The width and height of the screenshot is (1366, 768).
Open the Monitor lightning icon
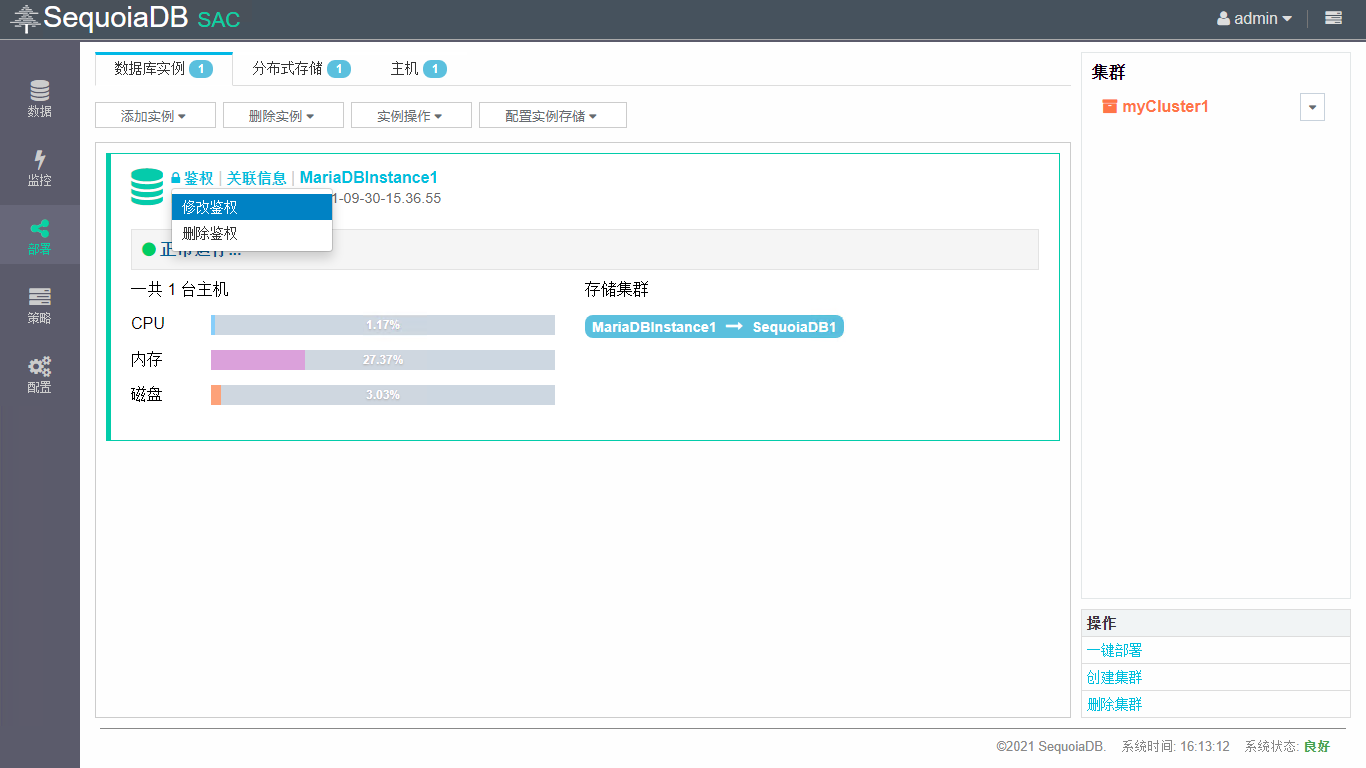(x=39, y=167)
